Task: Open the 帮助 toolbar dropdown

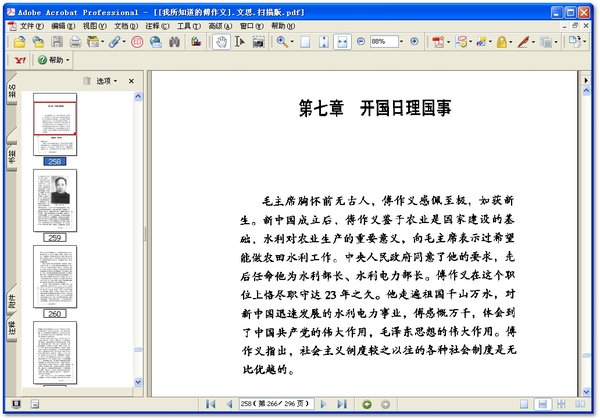Action: [54, 60]
